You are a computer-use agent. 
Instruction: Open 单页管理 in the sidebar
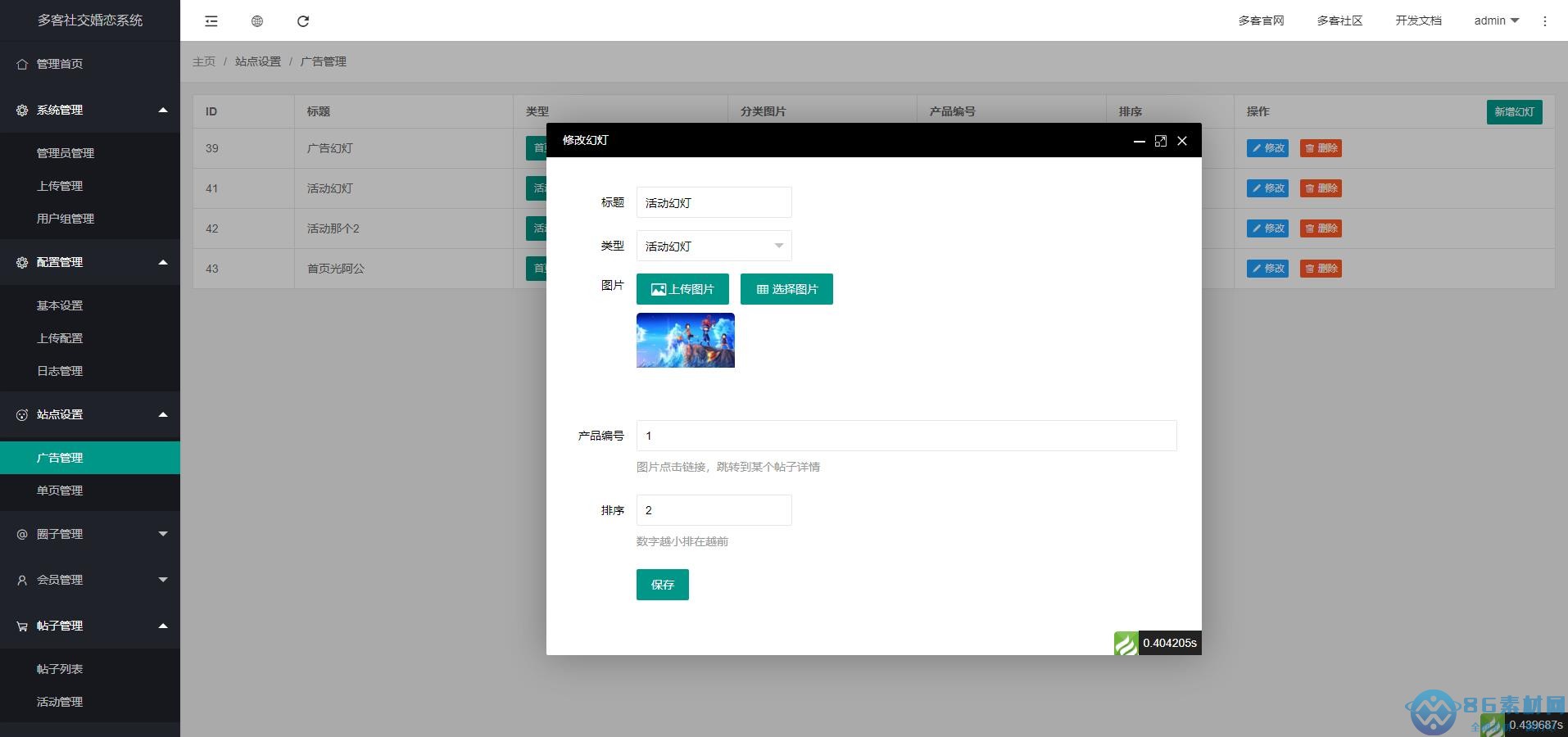tap(60, 491)
